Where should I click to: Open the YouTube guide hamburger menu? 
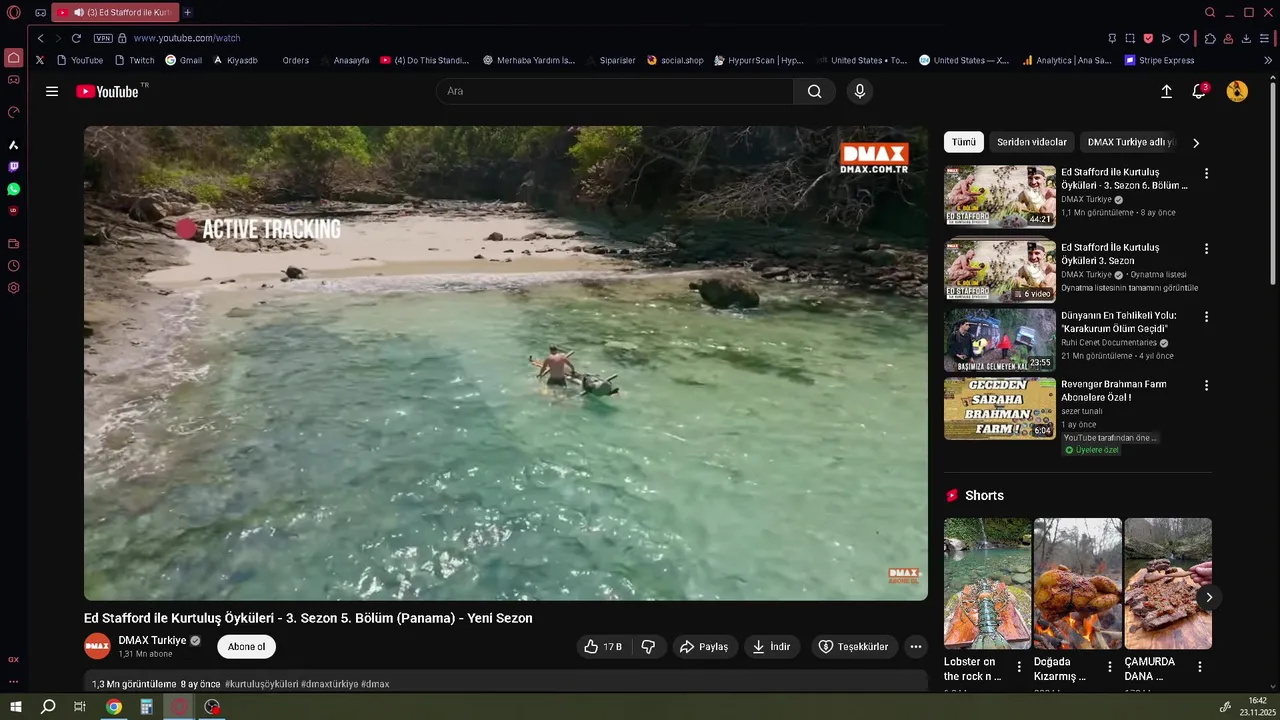52,91
